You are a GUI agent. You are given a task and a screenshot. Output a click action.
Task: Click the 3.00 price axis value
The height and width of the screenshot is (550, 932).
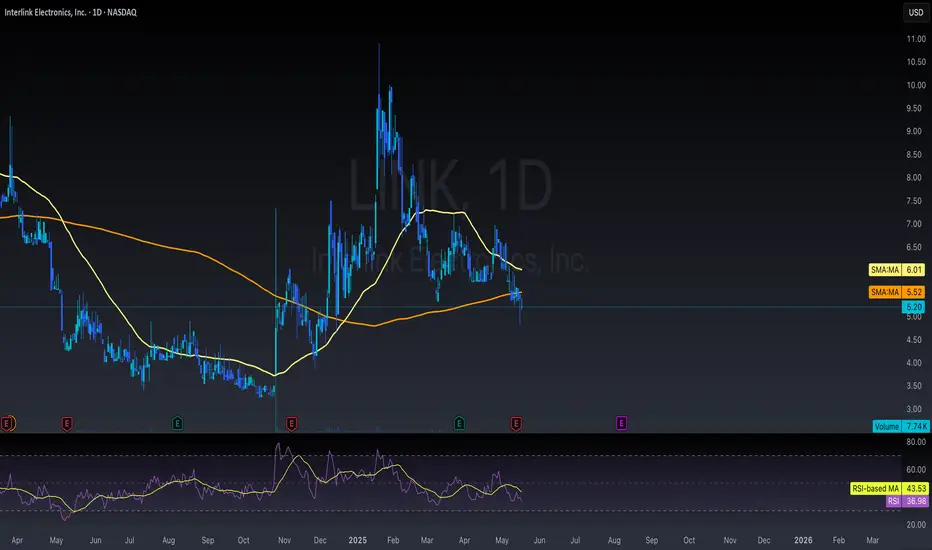pos(914,409)
